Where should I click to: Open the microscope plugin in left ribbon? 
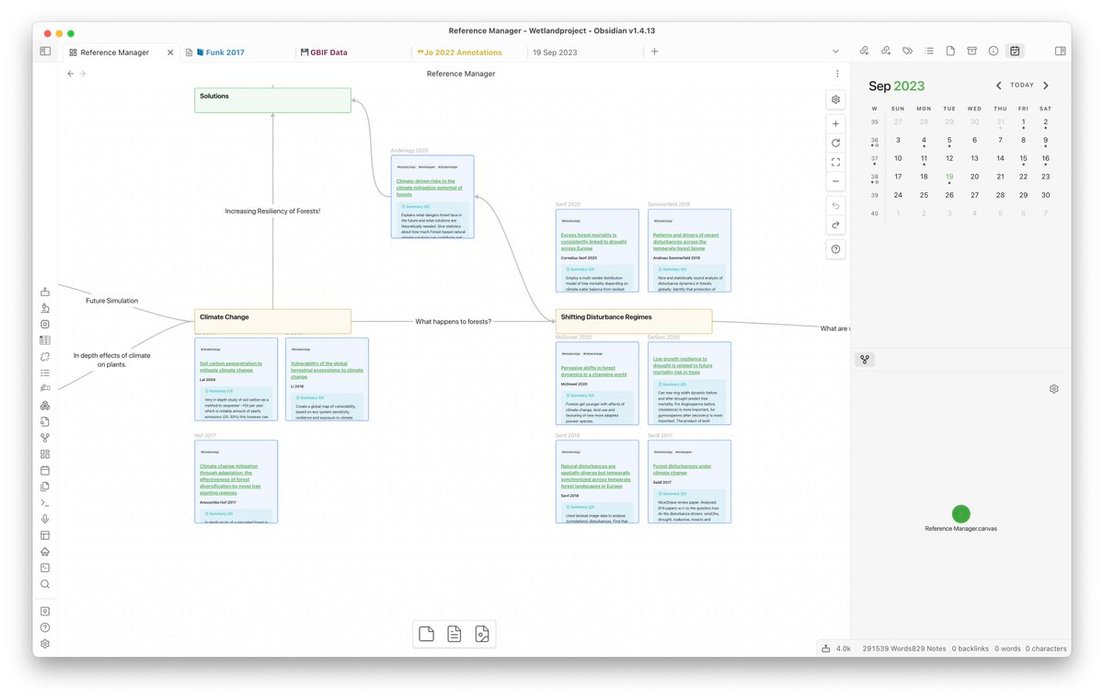pyautogui.click(x=45, y=308)
